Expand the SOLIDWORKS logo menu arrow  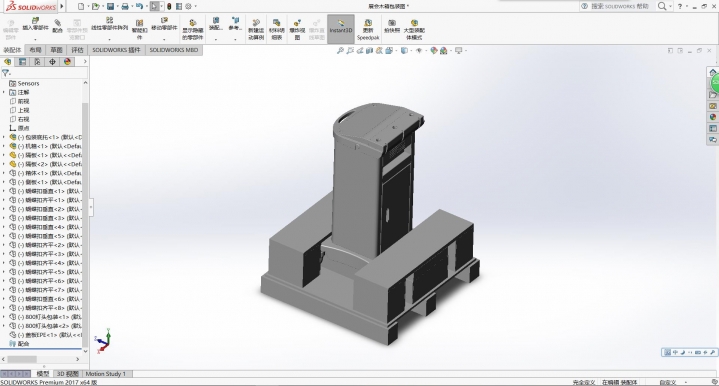tap(62, 6)
